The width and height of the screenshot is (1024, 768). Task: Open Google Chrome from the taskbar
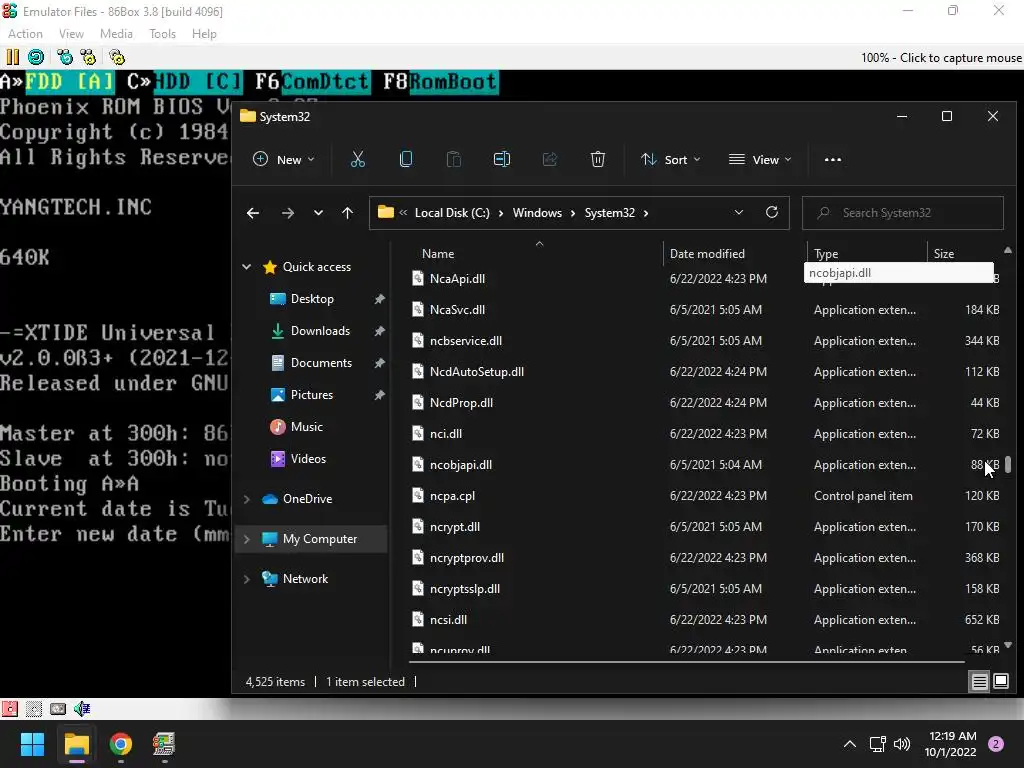(121, 744)
